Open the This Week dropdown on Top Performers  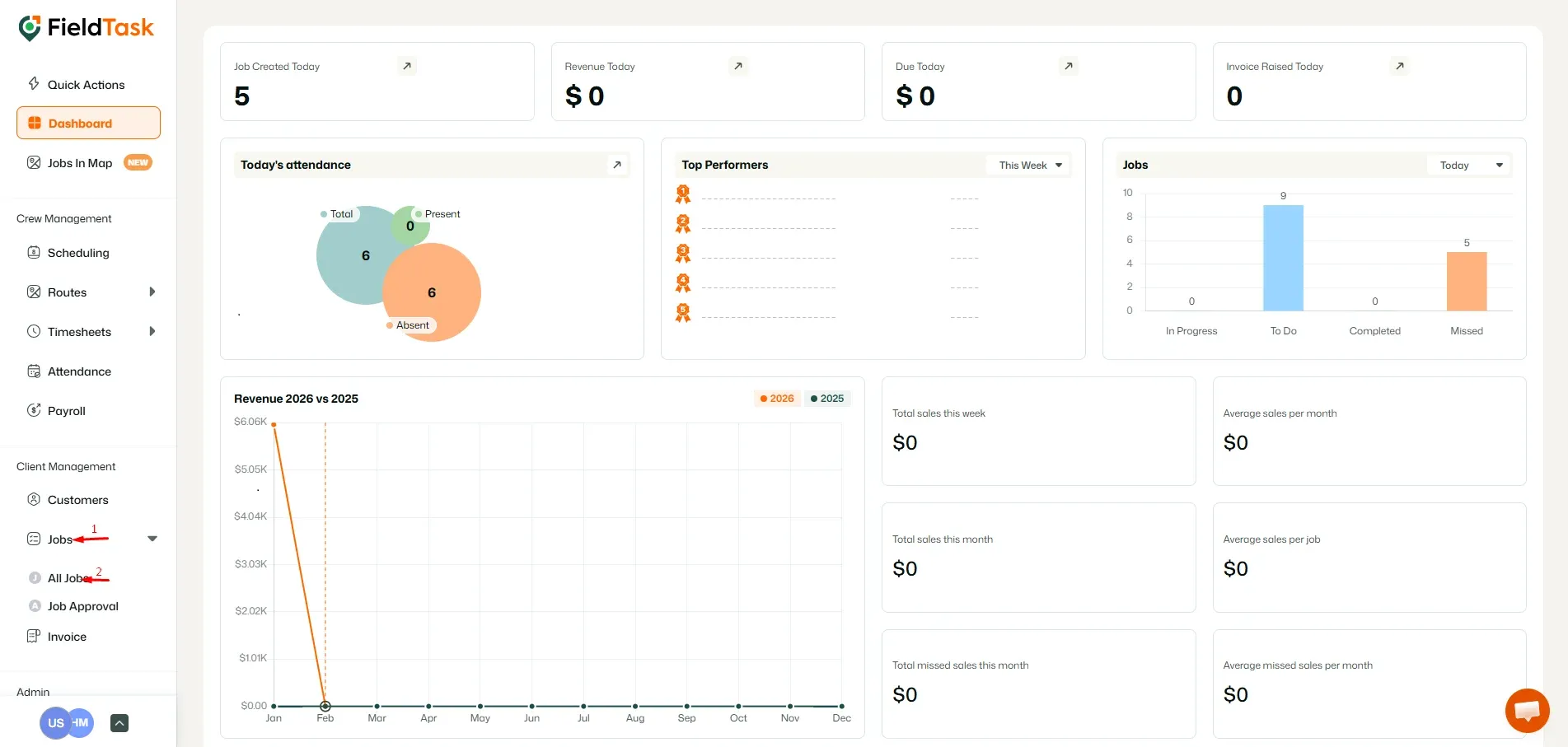click(x=1027, y=165)
